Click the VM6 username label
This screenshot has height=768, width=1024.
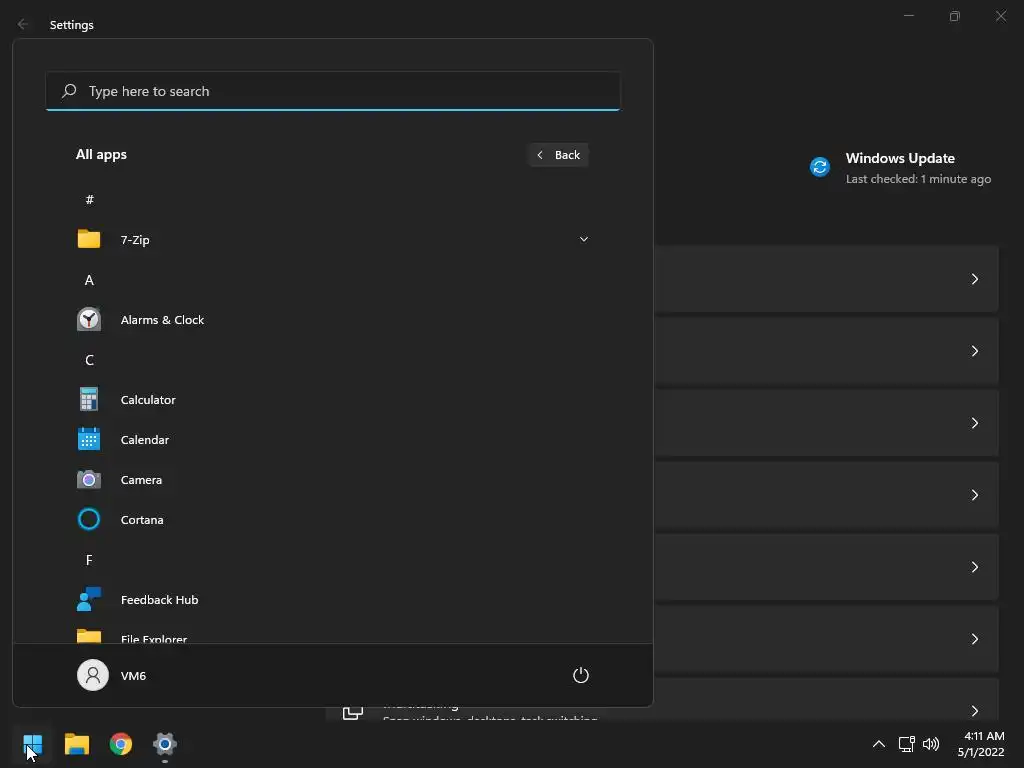(x=133, y=676)
